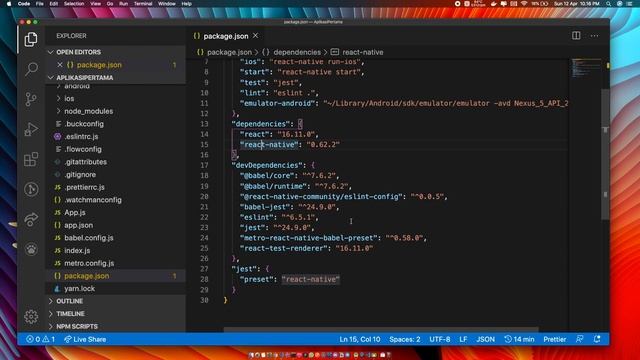
Task: Start Live Share from status bar
Action: point(85,339)
